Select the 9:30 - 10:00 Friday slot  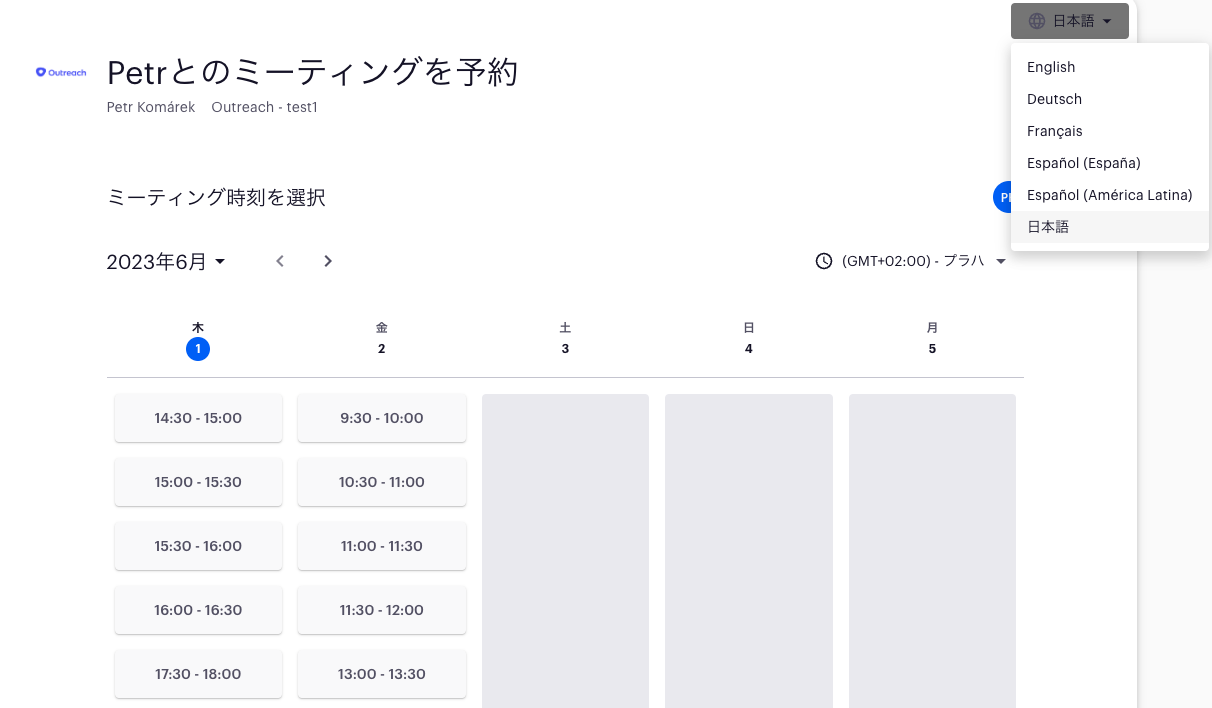point(381,418)
